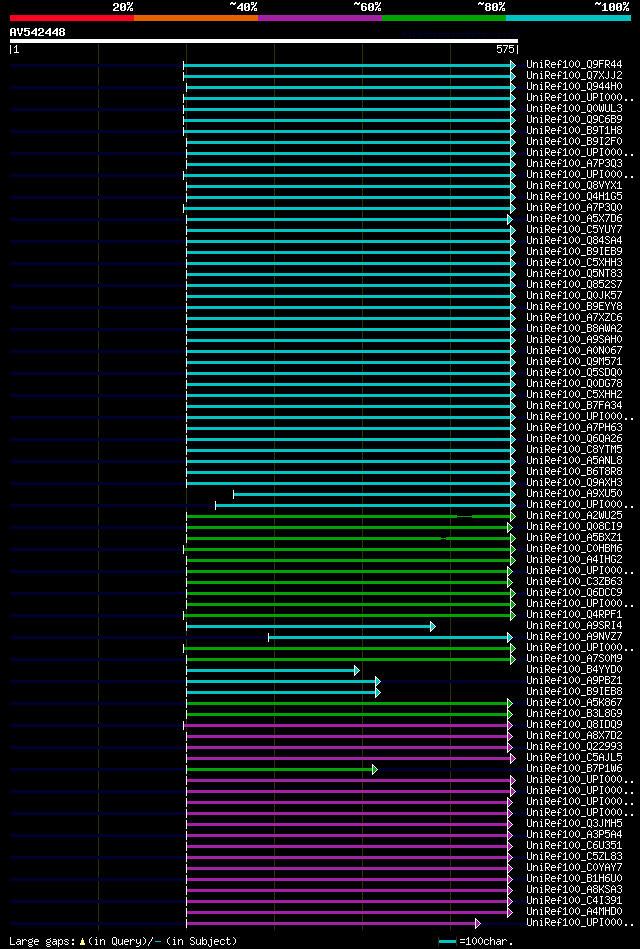Select the UniRef100_B9EYY8 label
Screen dimensions: 640x949
click(x=574, y=307)
